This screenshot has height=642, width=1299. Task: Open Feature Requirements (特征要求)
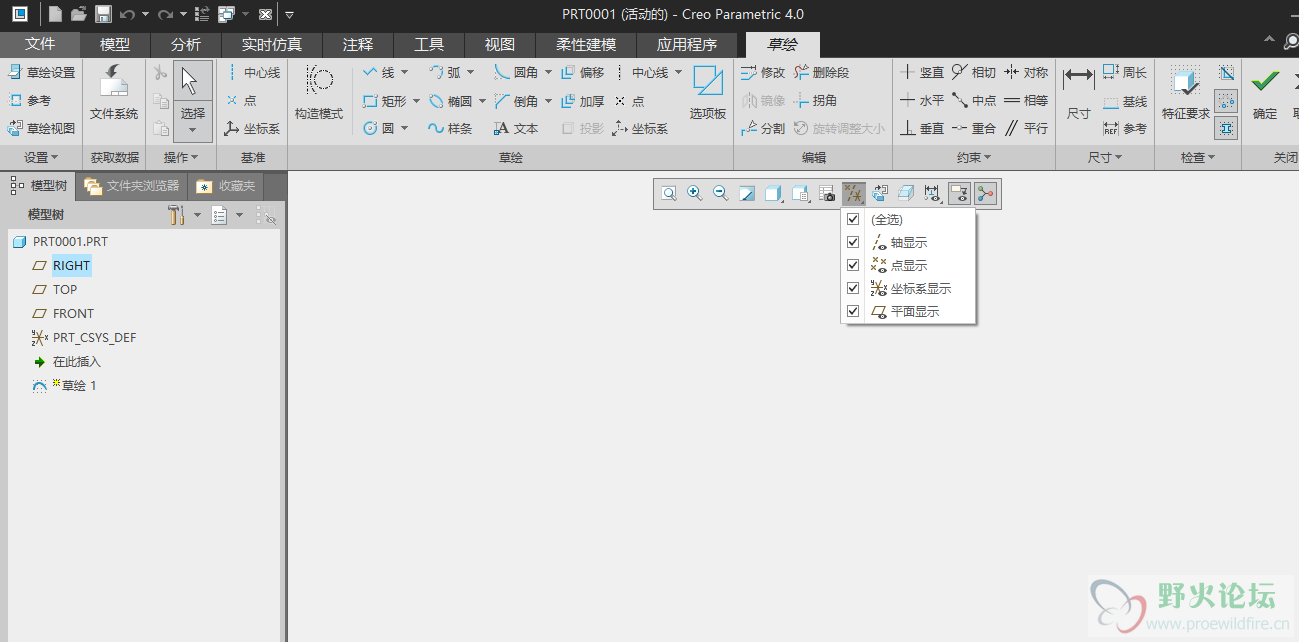pyautogui.click(x=1186, y=94)
